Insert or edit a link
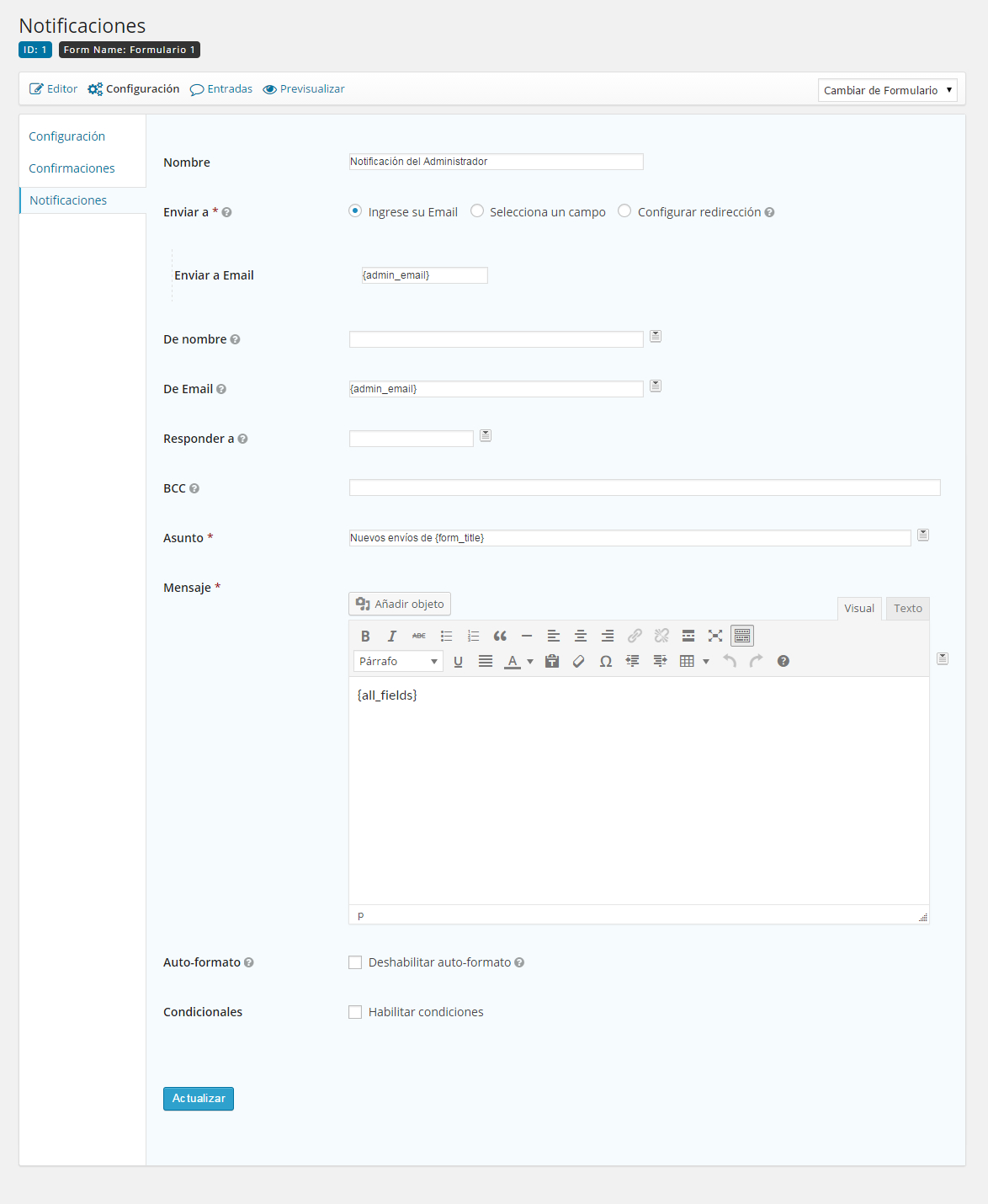Screen dimensions: 988x1204 pos(635,636)
